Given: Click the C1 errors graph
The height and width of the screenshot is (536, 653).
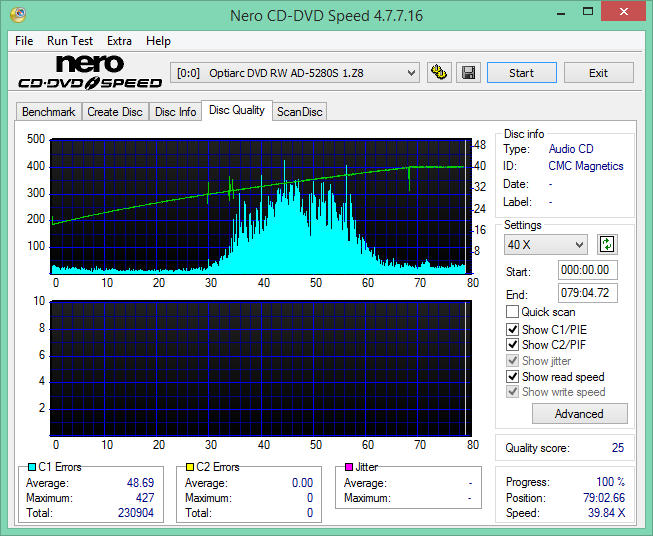Looking at the screenshot, I should (x=261, y=207).
